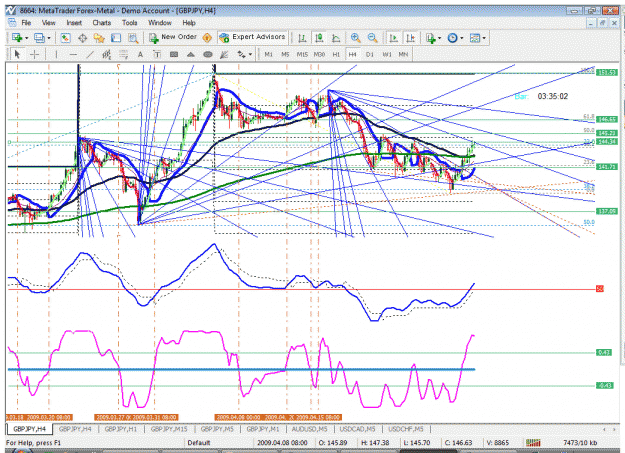The height and width of the screenshot is (453, 625).
Task: Select the crosshair tool
Action: click(x=35, y=55)
